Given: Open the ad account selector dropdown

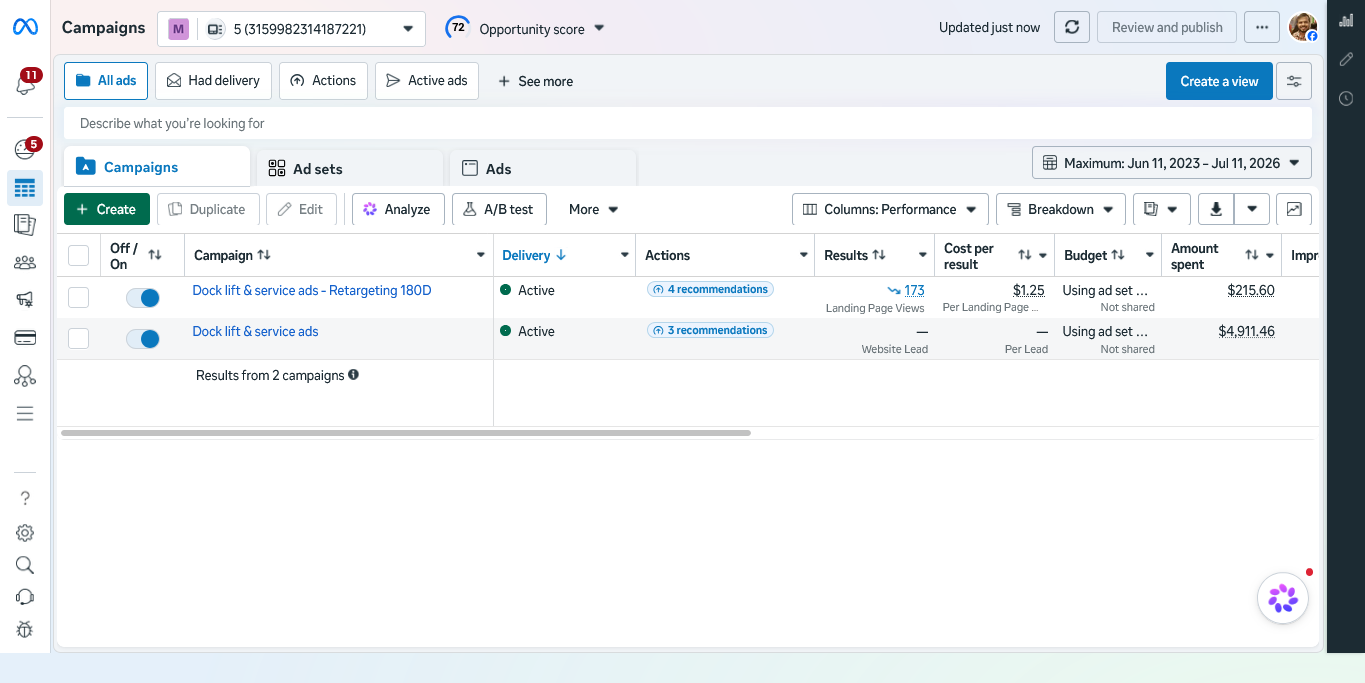Looking at the screenshot, I should coord(291,29).
